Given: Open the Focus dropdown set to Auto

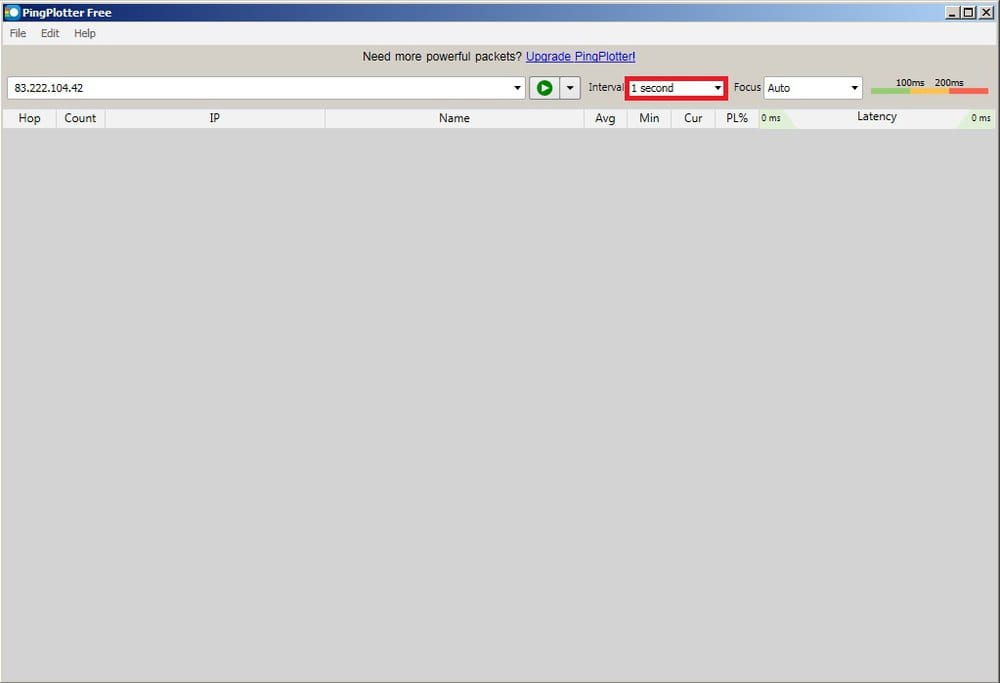Looking at the screenshot, I should [813, 88].
